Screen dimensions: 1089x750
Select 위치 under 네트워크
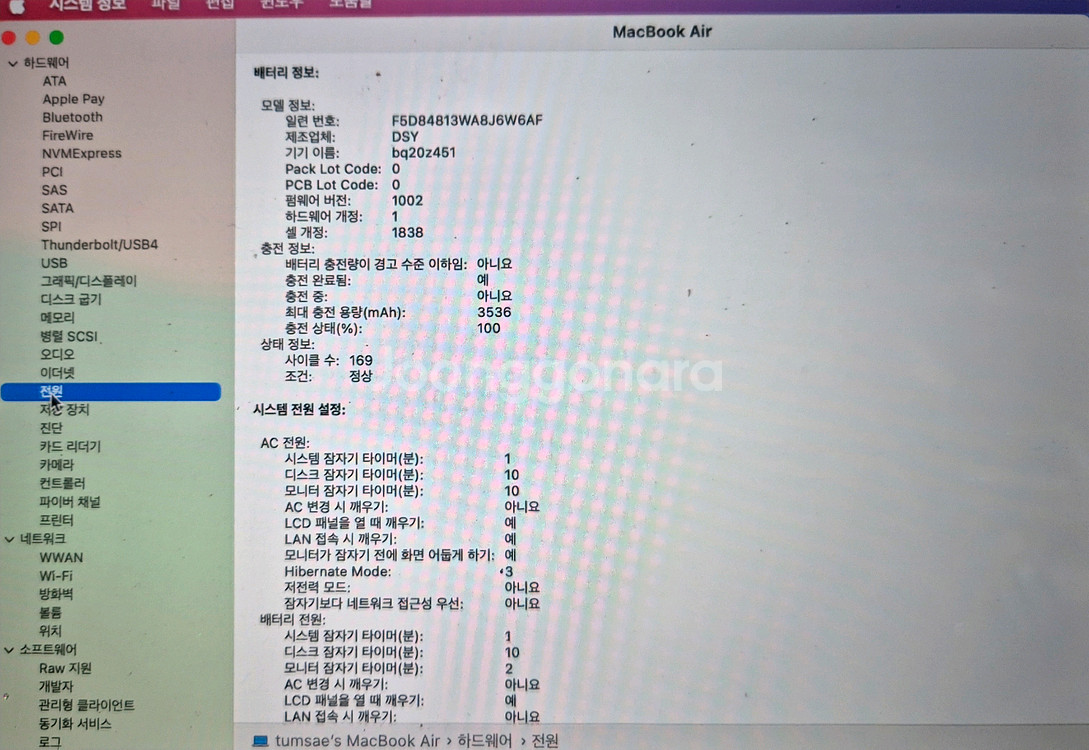pyautogui.click(x=50, y=631)
